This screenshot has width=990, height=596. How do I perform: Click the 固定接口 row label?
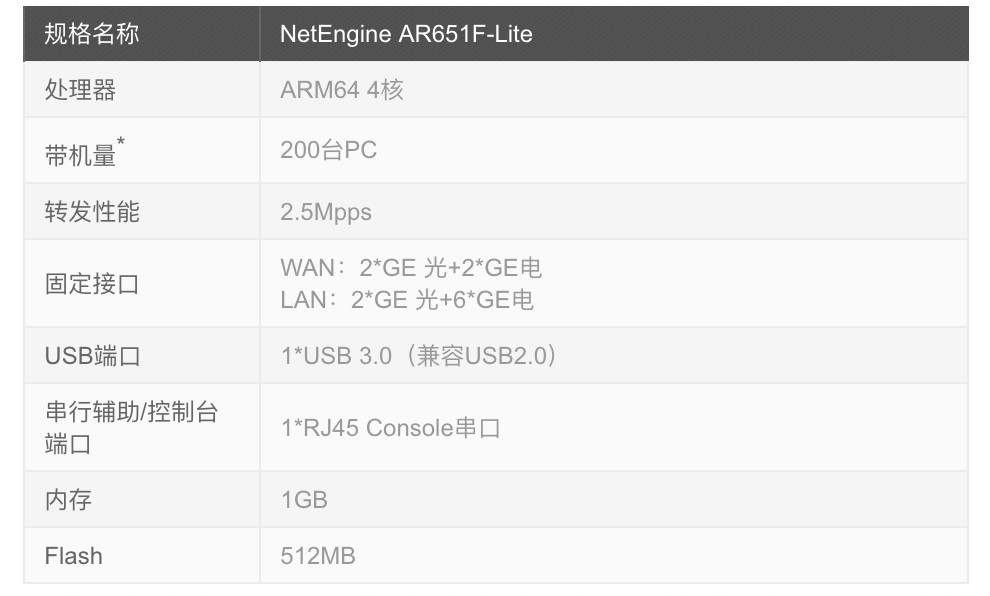coord(92,283)
